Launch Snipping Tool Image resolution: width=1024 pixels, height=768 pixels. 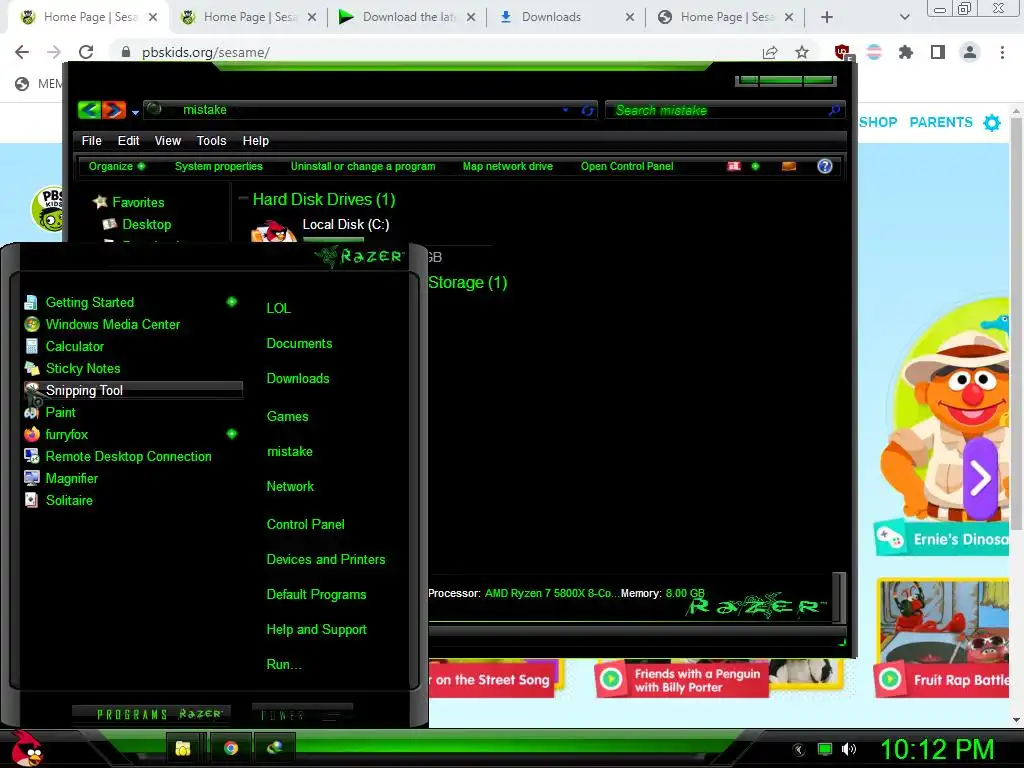[133, 391]
